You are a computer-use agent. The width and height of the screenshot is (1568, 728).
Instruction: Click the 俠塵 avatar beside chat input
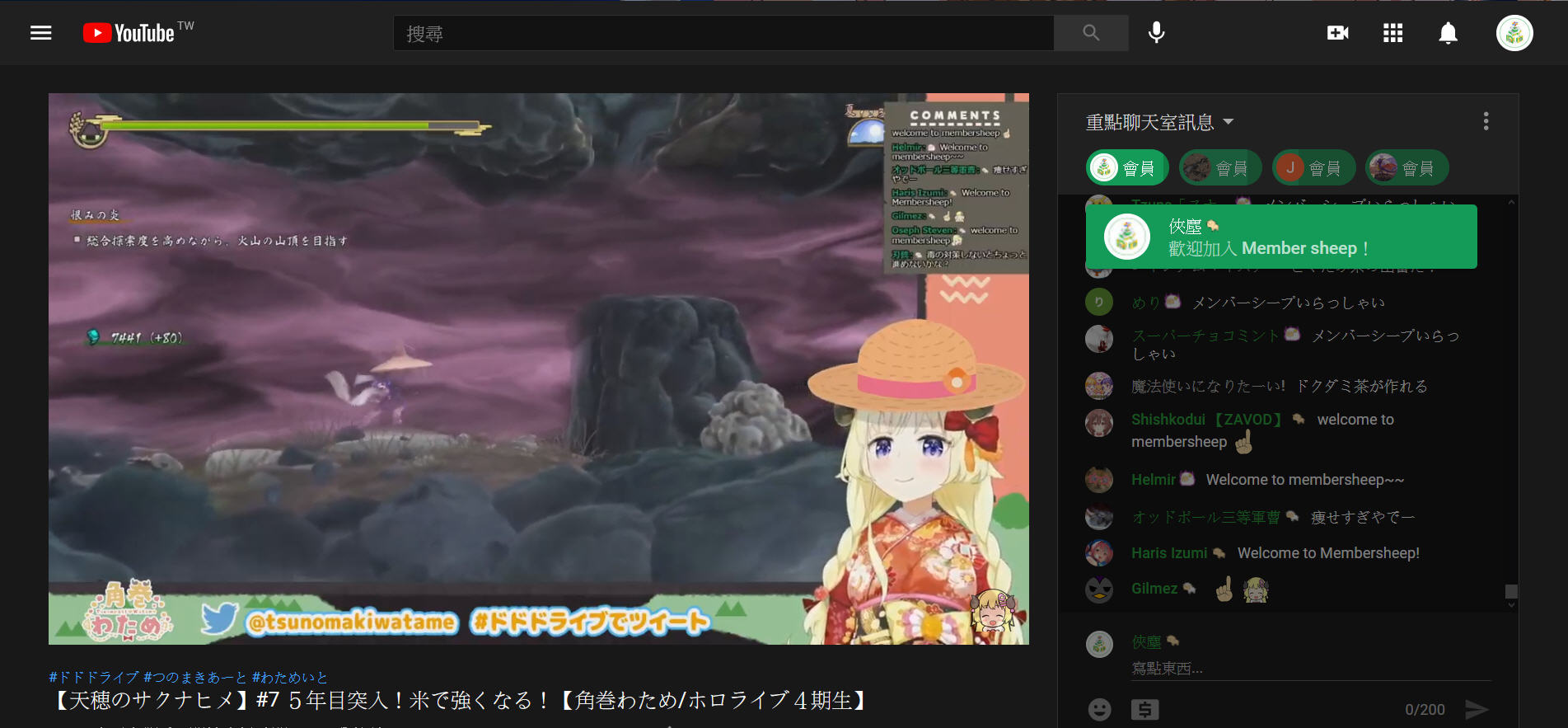tap(1099, 644)
